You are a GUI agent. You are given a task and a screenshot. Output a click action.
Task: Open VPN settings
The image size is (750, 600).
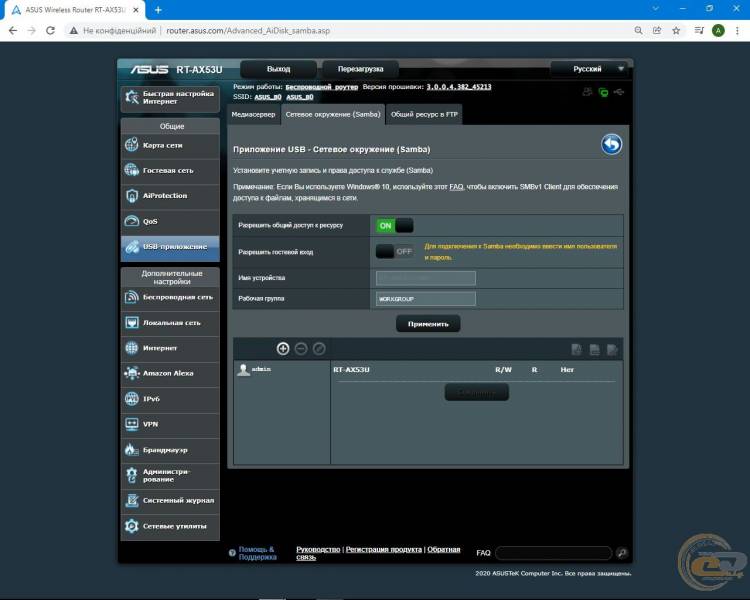click(x=170, y=424)
